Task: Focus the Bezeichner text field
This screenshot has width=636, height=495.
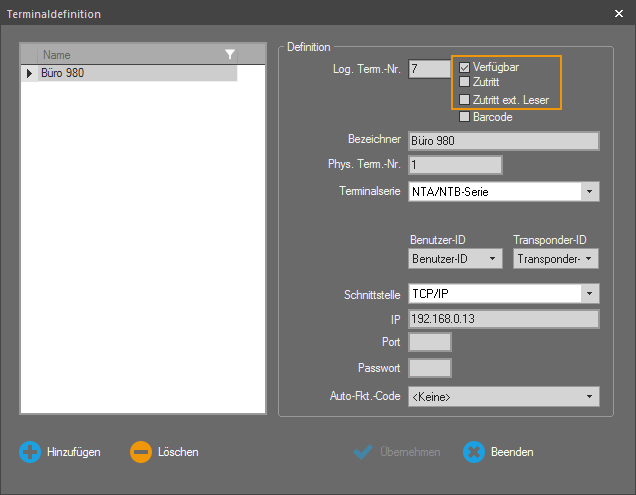Action: click(x=503, y=141)
